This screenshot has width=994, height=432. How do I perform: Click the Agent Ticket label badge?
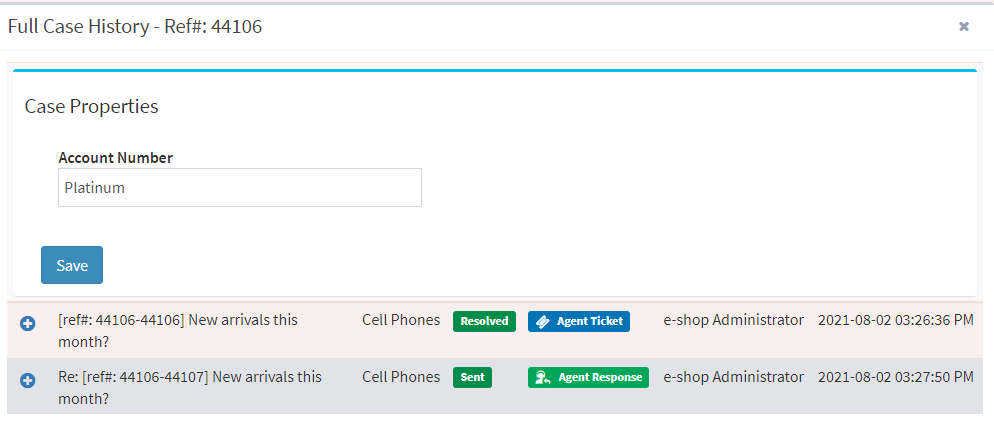579,321
